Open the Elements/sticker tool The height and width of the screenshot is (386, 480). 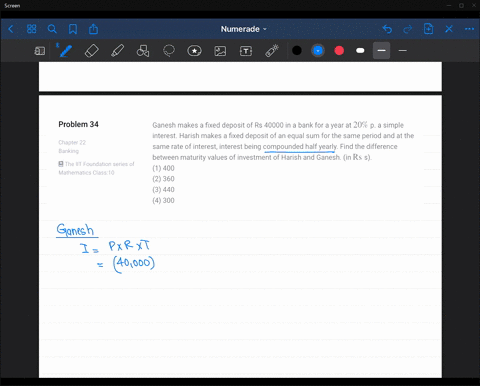[194, 51]
